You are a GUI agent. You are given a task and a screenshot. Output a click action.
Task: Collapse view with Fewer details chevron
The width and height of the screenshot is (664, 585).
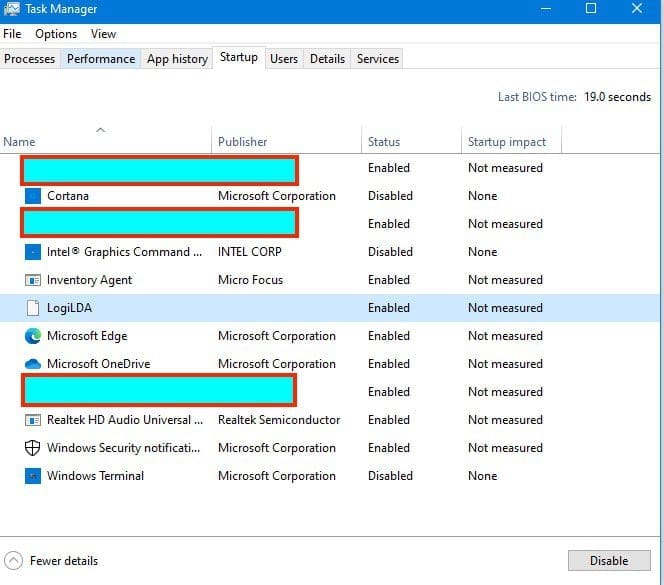tap(14, 561)
